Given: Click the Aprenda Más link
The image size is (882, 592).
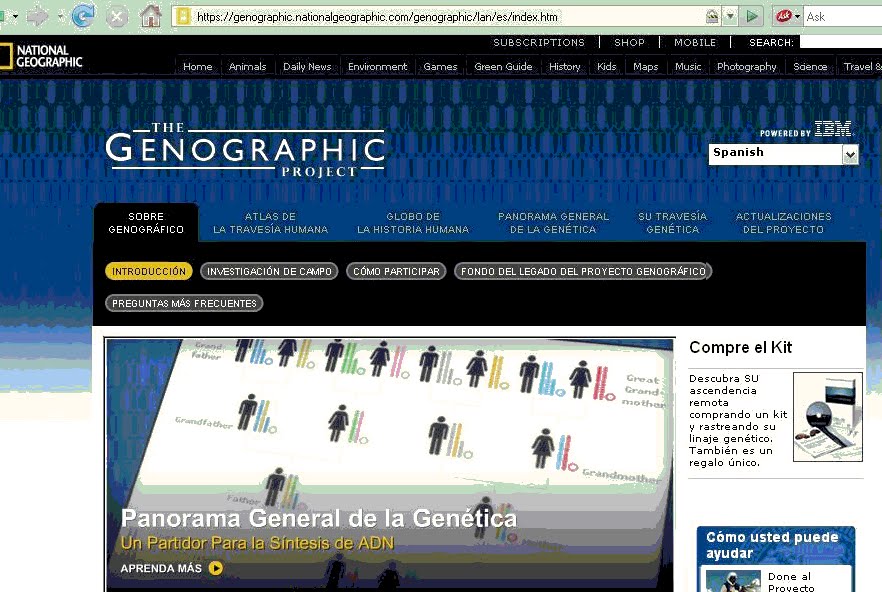Looking at the screenshot, I should pyautogui.click(x=161, y=568).
